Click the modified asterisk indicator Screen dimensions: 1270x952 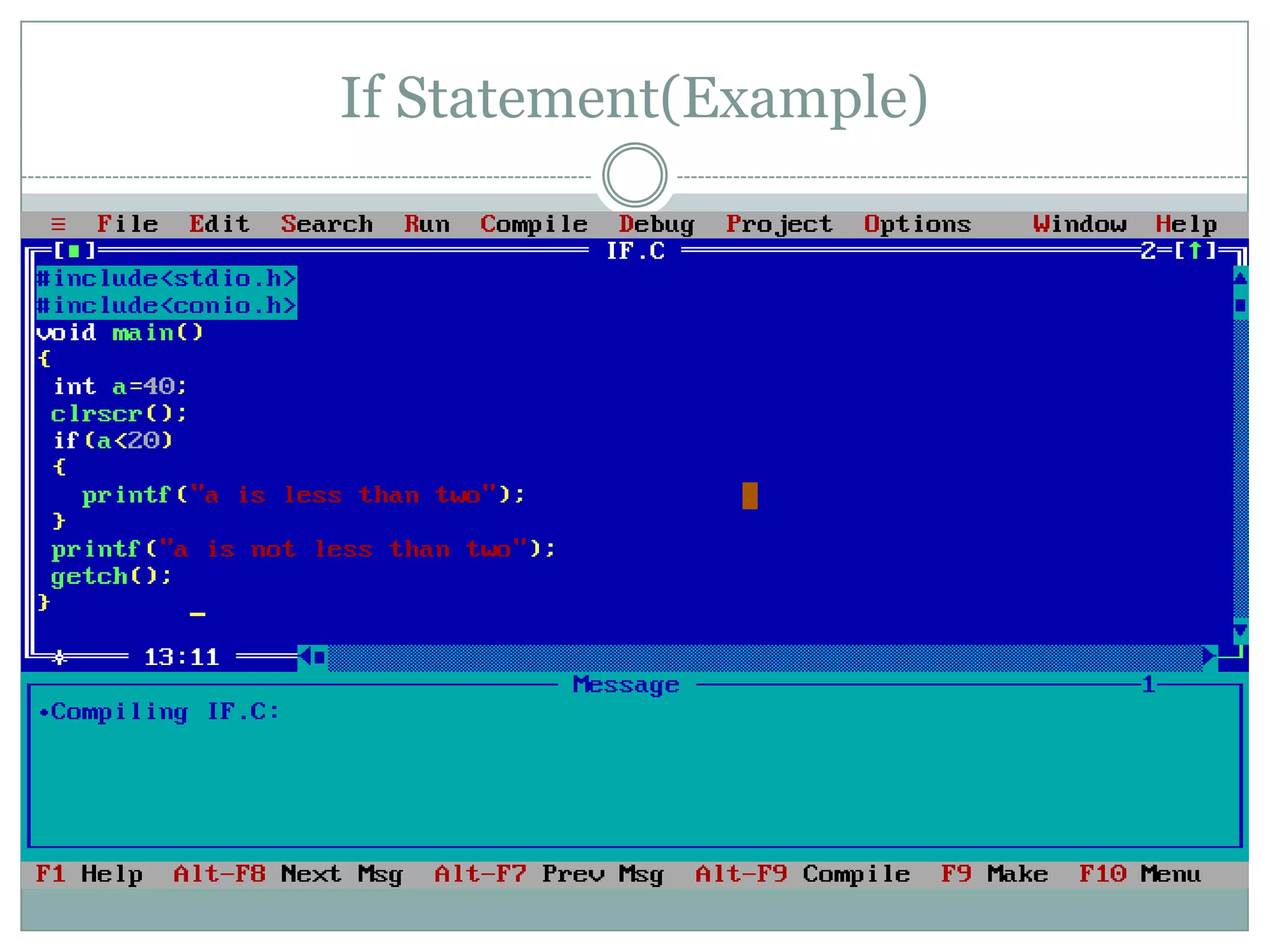tap(59, 657)
